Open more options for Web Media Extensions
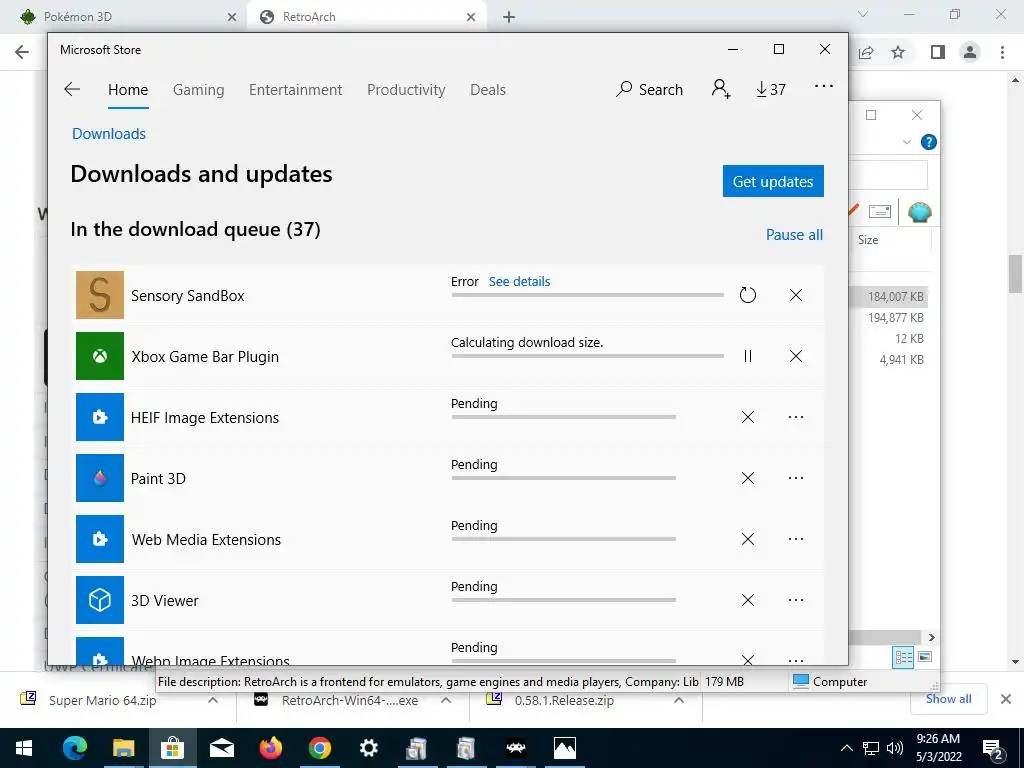The height and width of the screenshot is (768, 1024). pyautogui.click(x=795, y=539)
